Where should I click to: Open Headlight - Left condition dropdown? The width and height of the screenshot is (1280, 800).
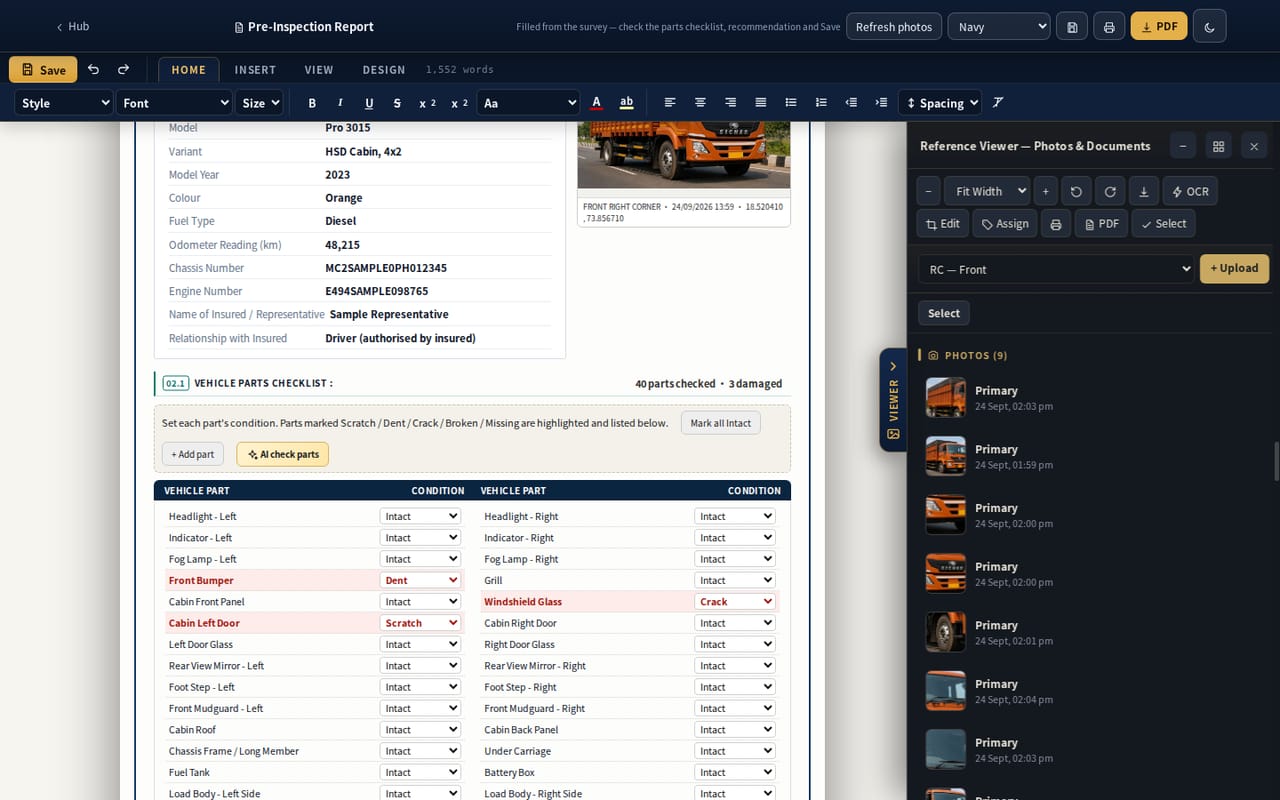tap(420, 516)
